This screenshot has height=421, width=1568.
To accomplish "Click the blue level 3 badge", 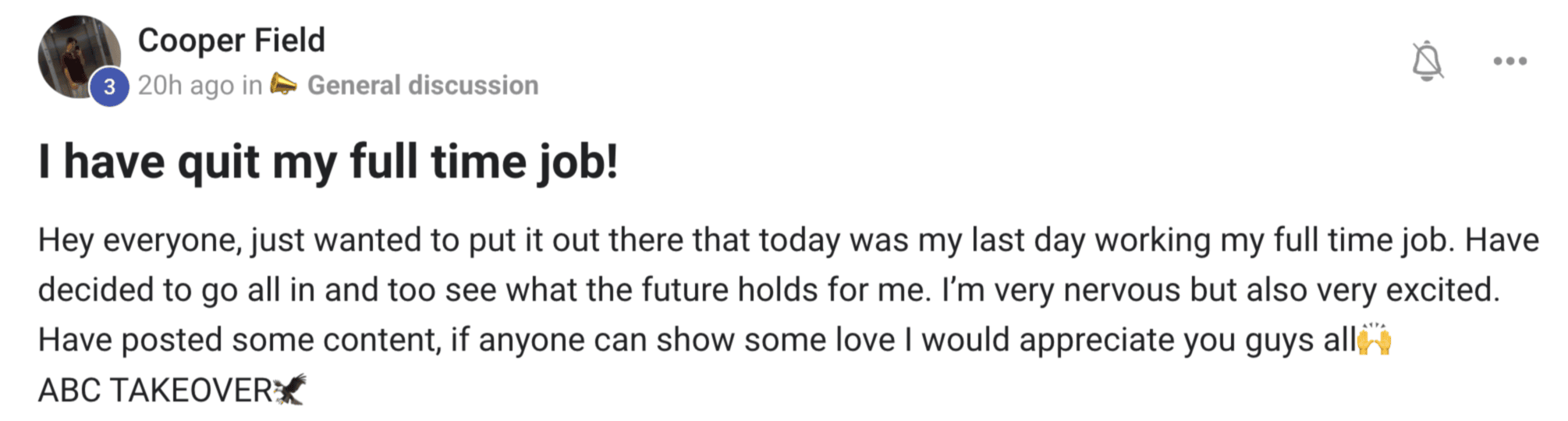I will pos(109,87).
